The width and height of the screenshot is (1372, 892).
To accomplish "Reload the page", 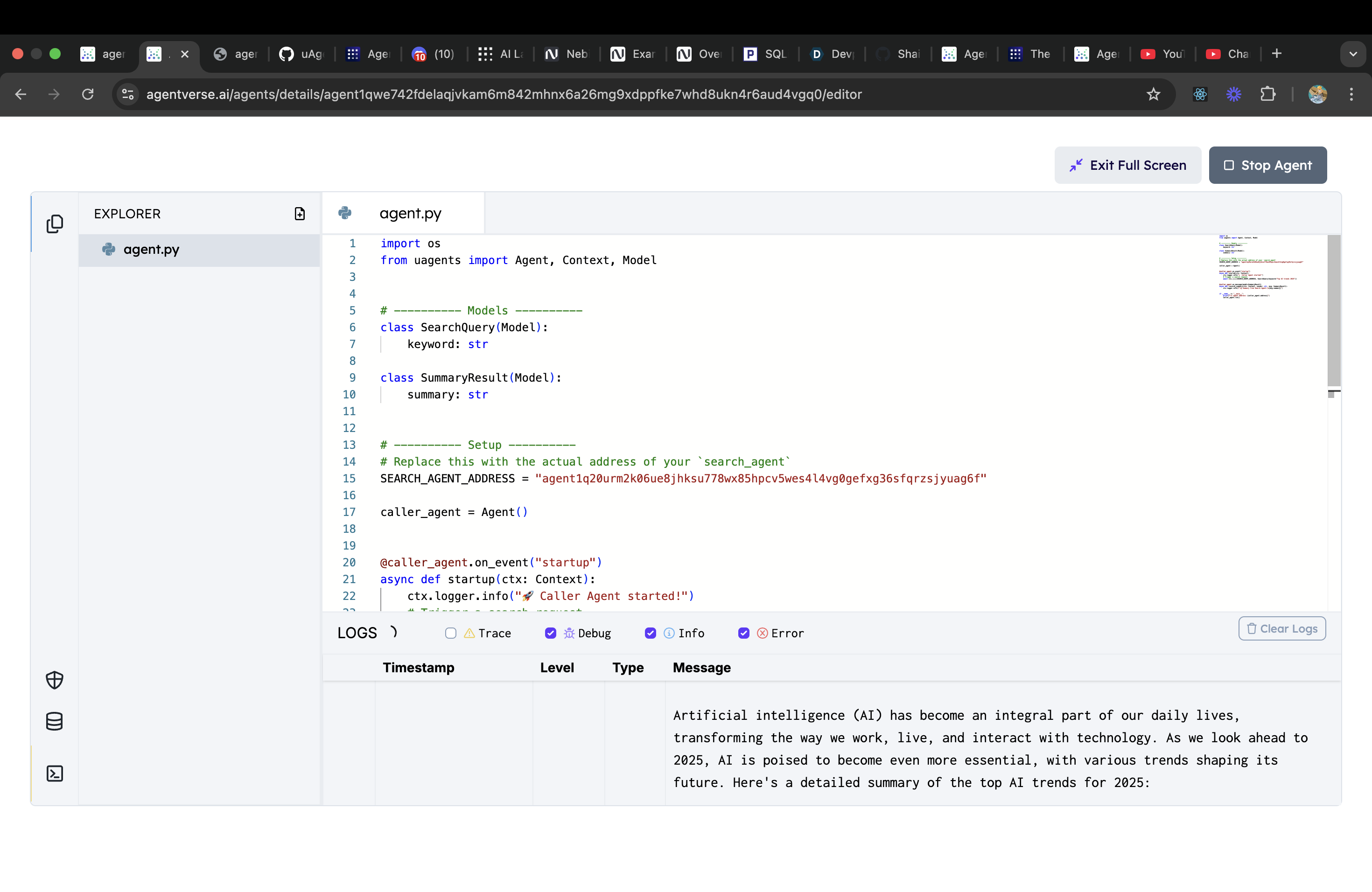I will pyautogui.click(x=88, y=94).
